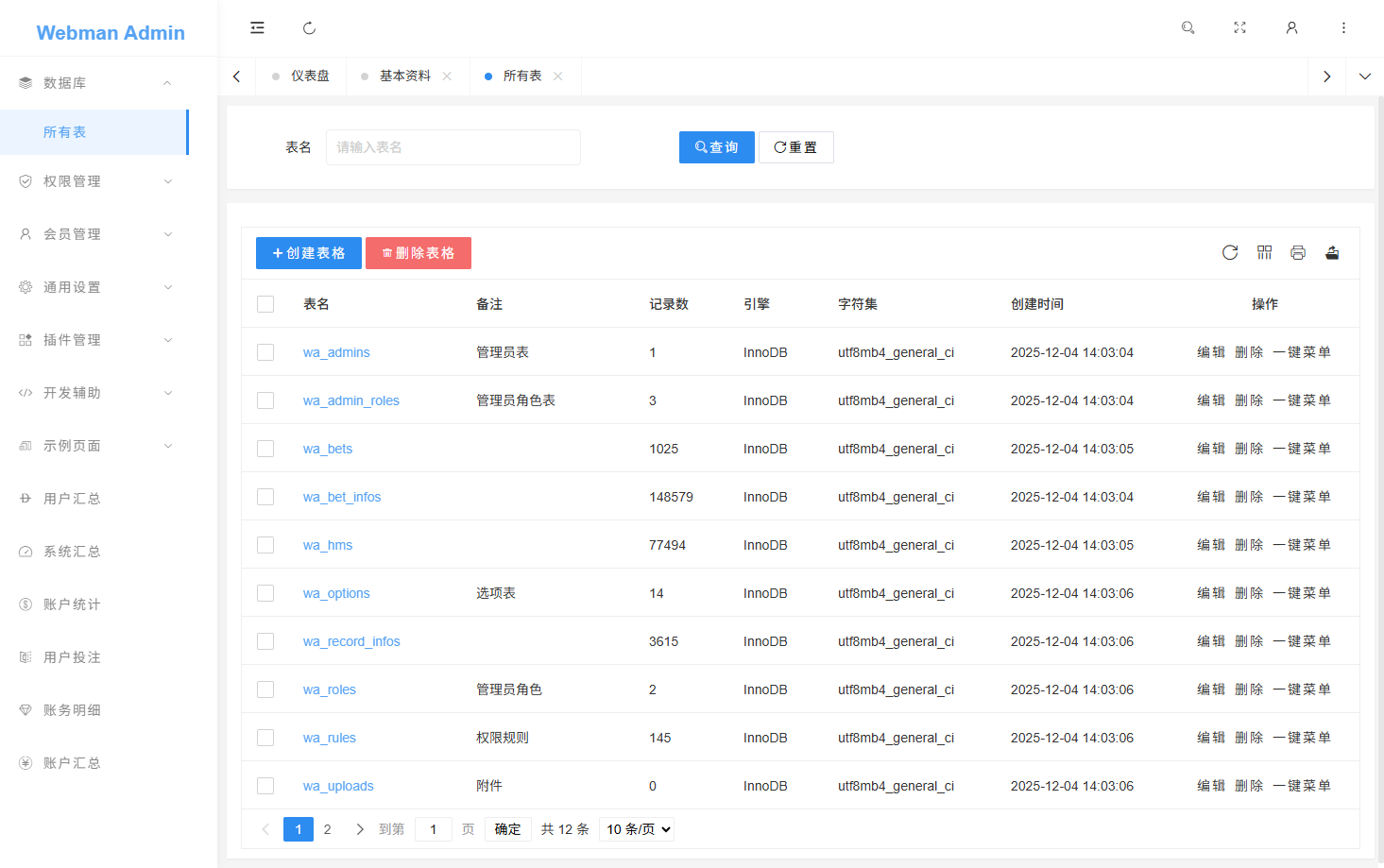Go to pagination page 2
This screenshot has width=1384, height=868.
[328, 828]
